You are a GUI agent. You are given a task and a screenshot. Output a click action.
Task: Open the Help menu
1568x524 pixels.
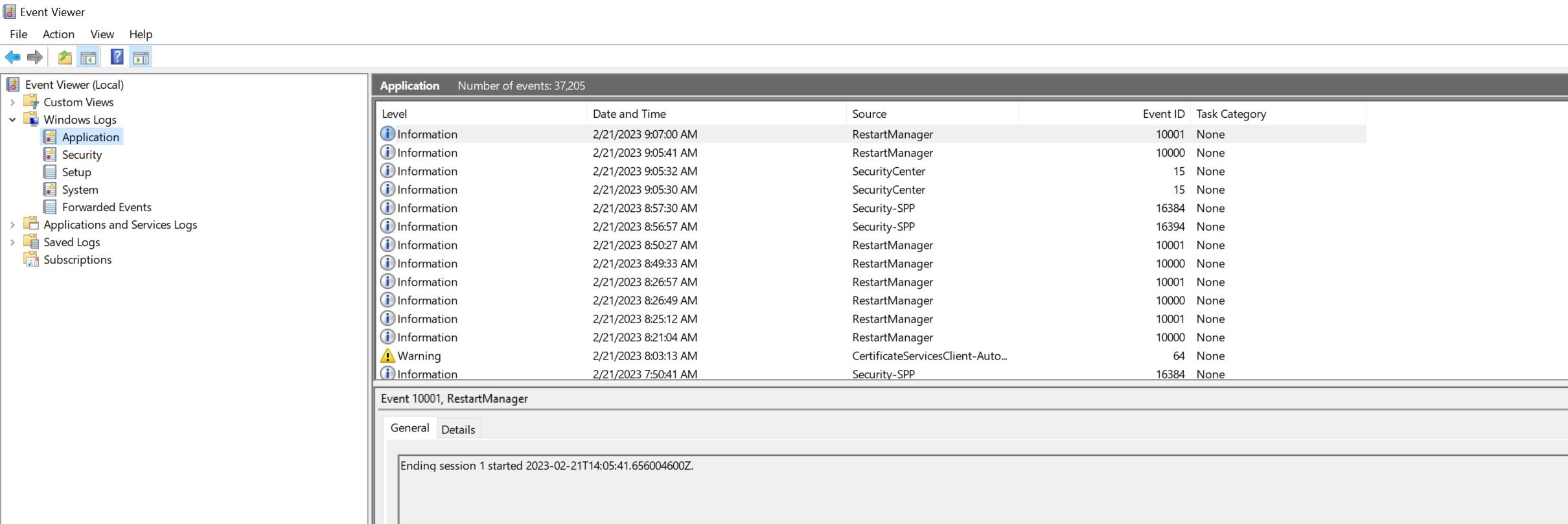point(141,34)
